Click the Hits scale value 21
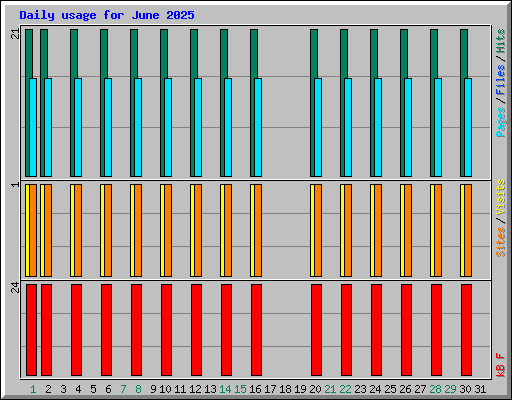512x400 pixels. pos(15,34)
